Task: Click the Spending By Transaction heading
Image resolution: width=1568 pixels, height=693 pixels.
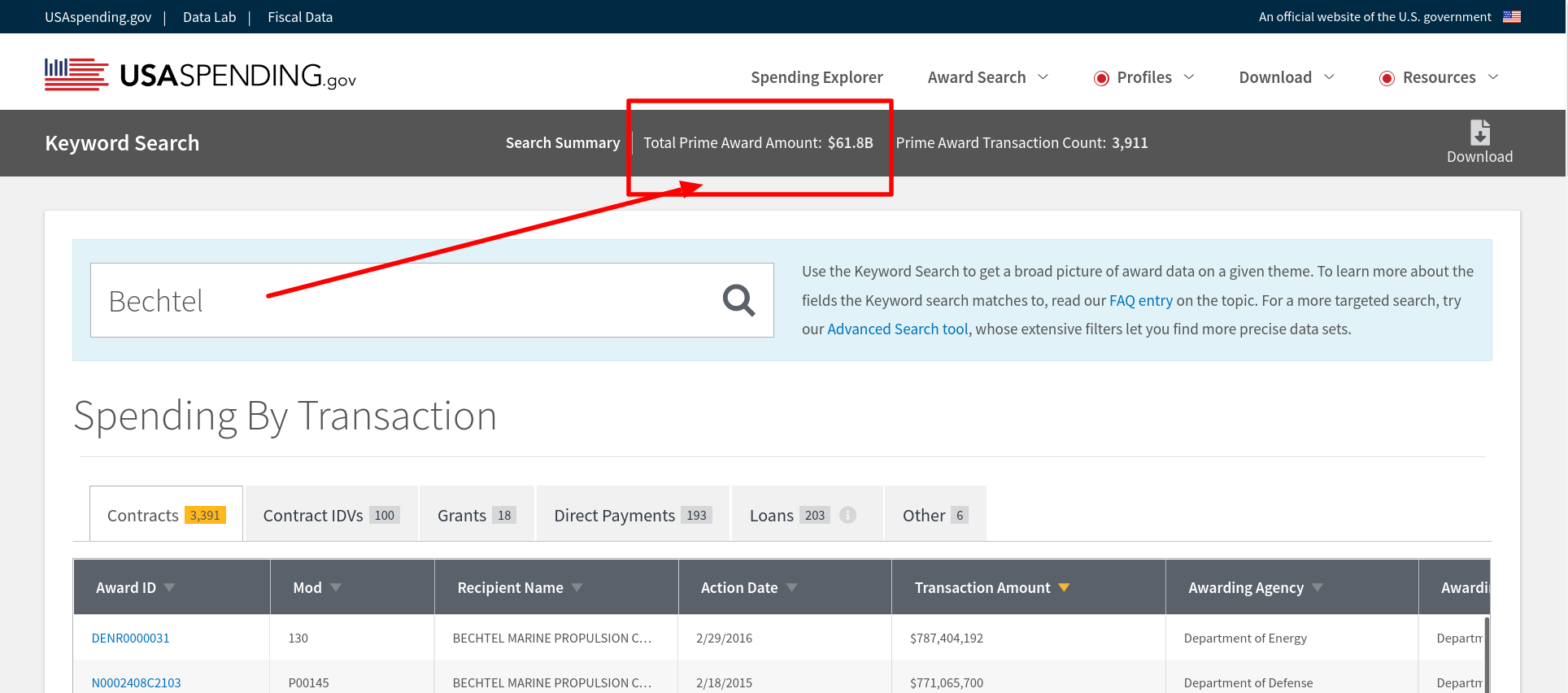Action: tap(285, 416)
